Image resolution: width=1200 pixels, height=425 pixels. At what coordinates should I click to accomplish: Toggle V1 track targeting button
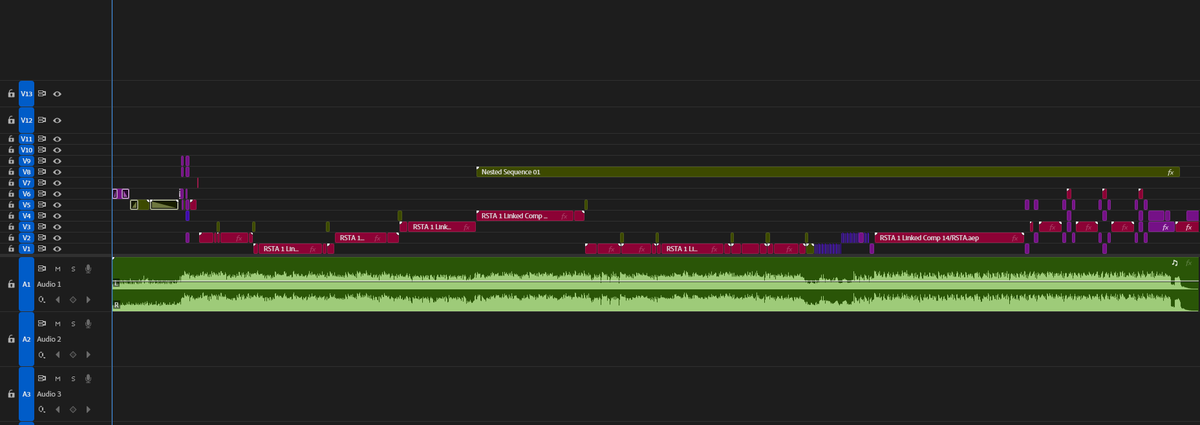[27, 249]
